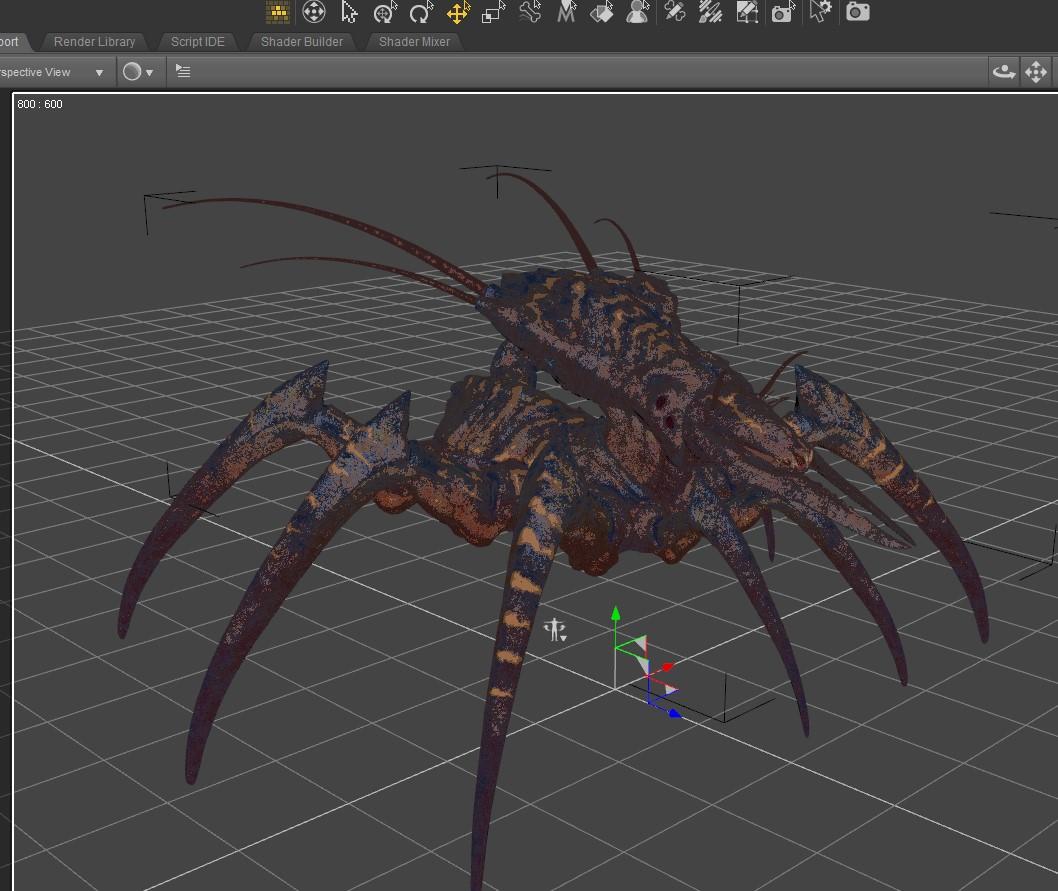Select the Geometry Editor pencil-grid tool
This screenshot has width=1058, height=891.
(x=747, y=12)
